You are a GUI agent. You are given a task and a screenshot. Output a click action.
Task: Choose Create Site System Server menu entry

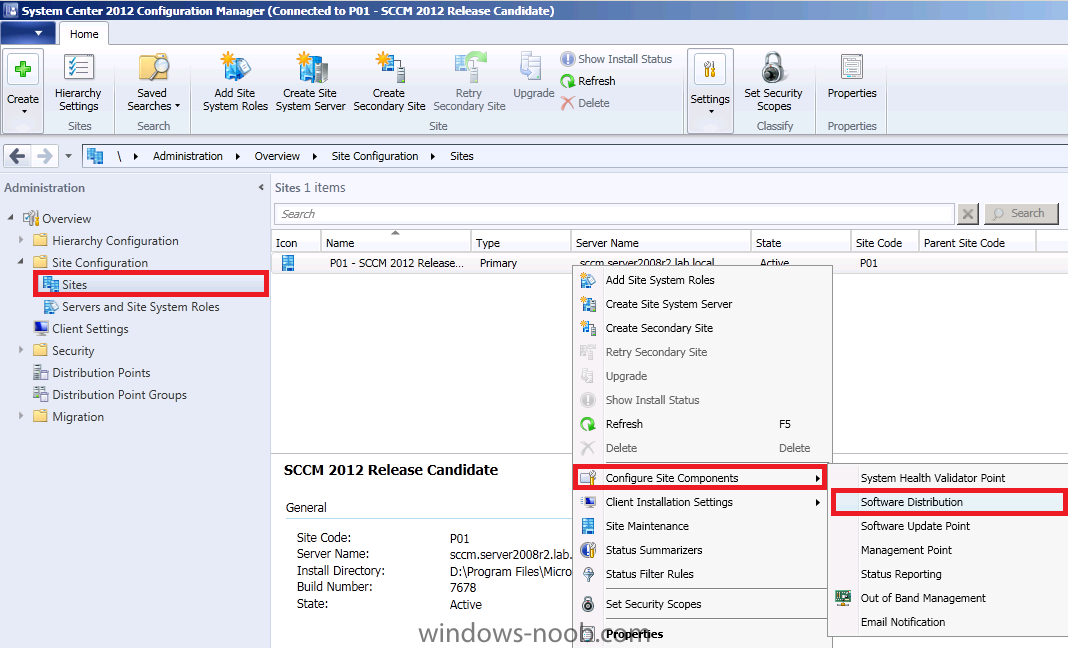pyautogui.click(x=703, y=304)
